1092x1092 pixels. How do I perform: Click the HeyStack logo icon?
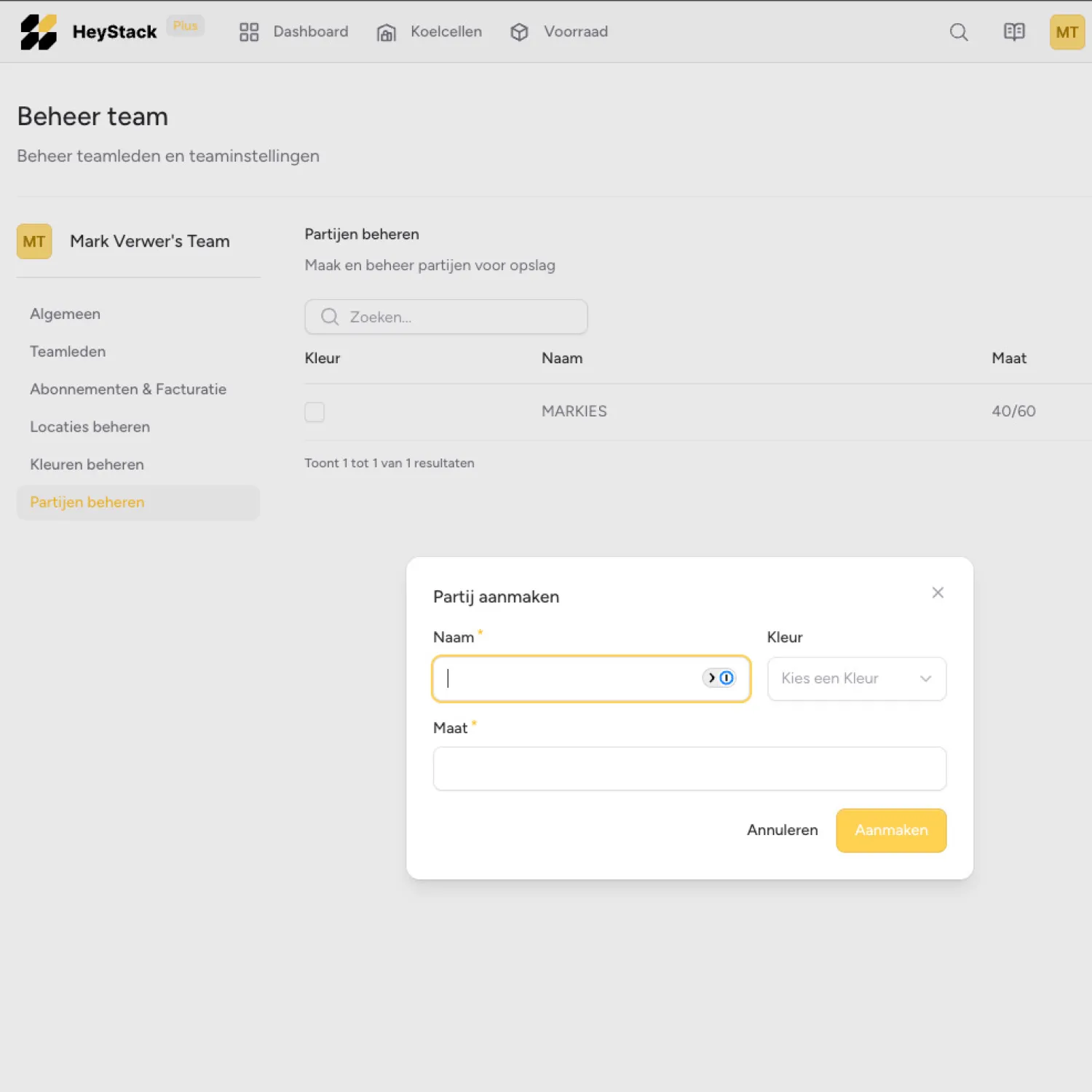click(39, 32)
